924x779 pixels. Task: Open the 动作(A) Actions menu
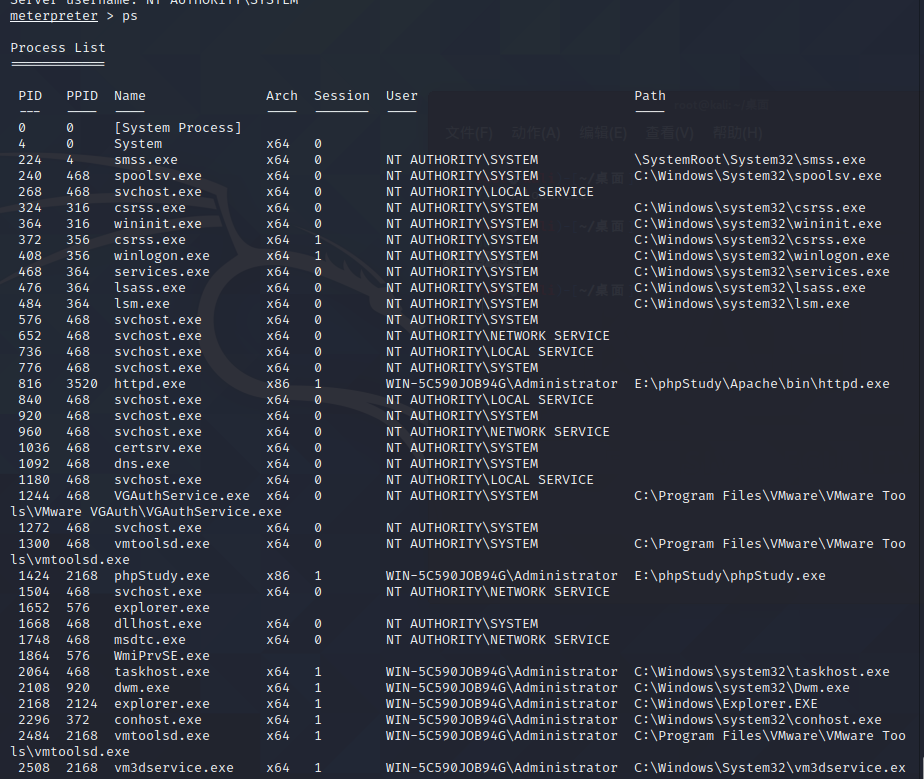[536, 133]
